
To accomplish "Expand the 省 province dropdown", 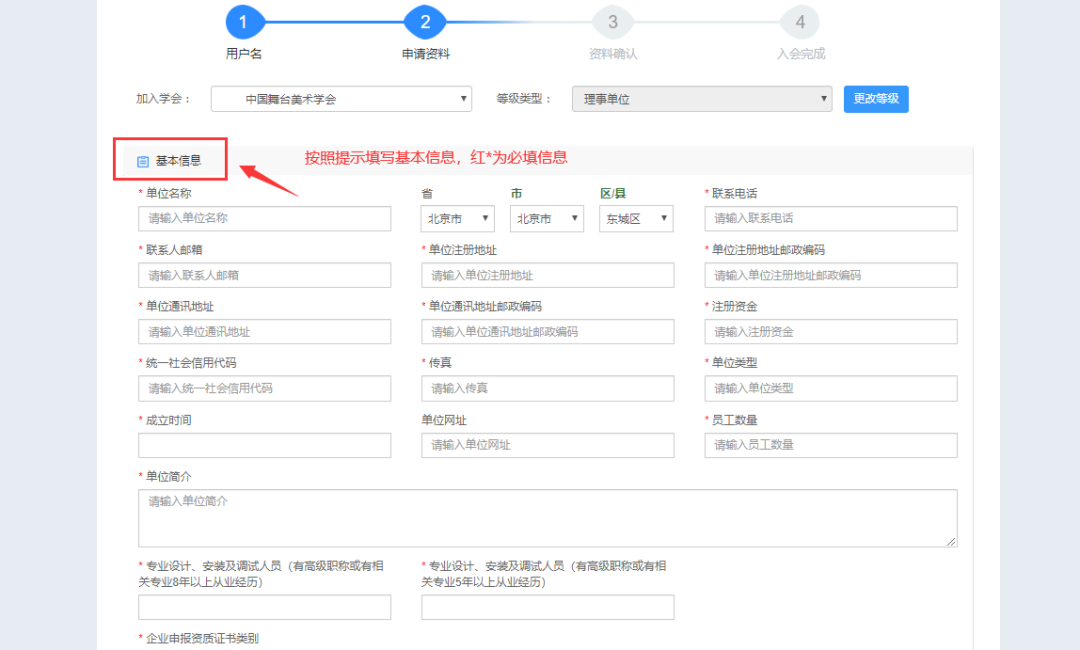I will (x=458, y=219).
